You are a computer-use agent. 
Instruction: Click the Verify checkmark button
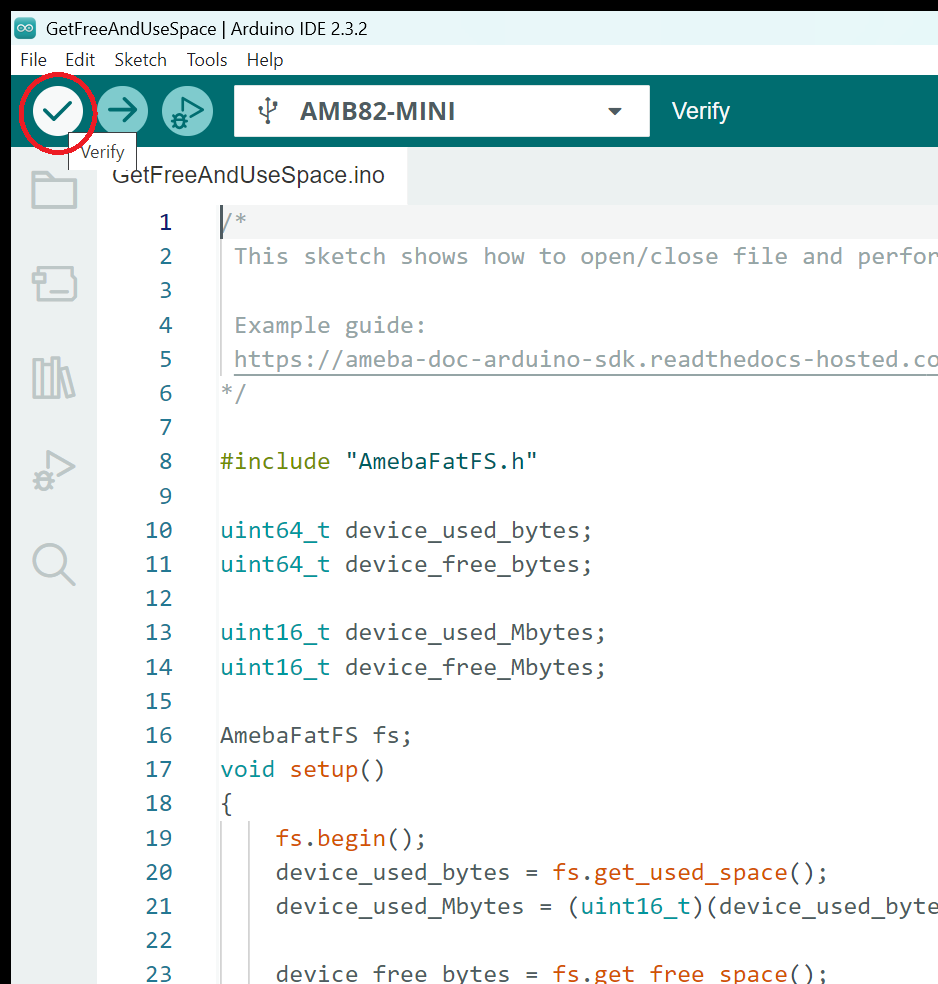57,111
